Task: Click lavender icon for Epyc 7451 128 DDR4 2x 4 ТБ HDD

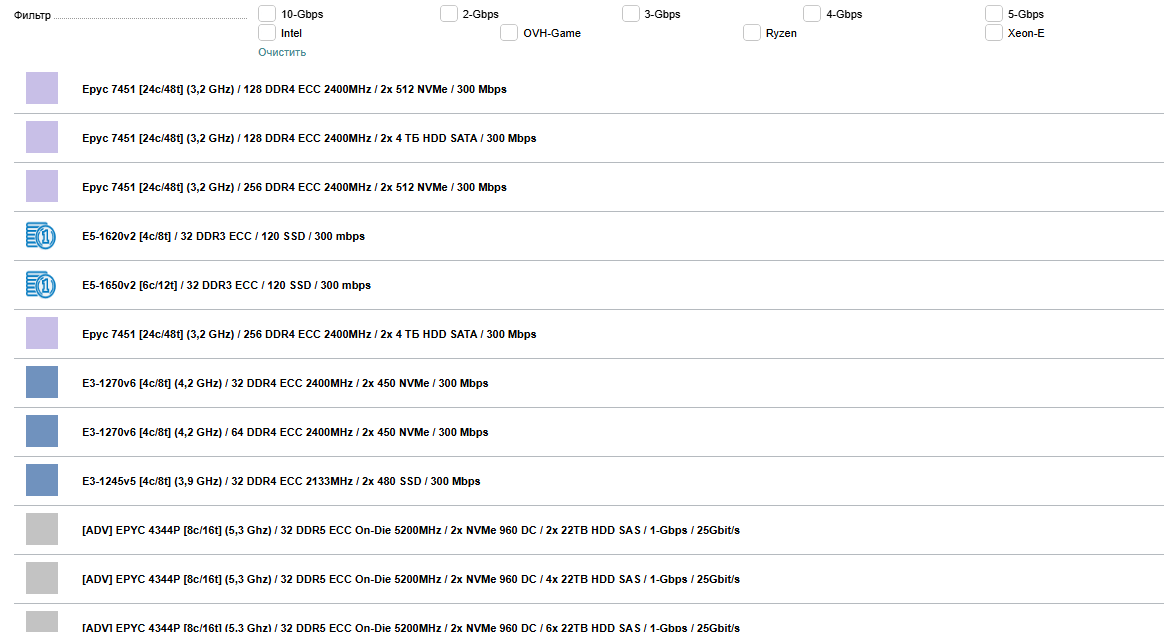Action: (42, 137)
